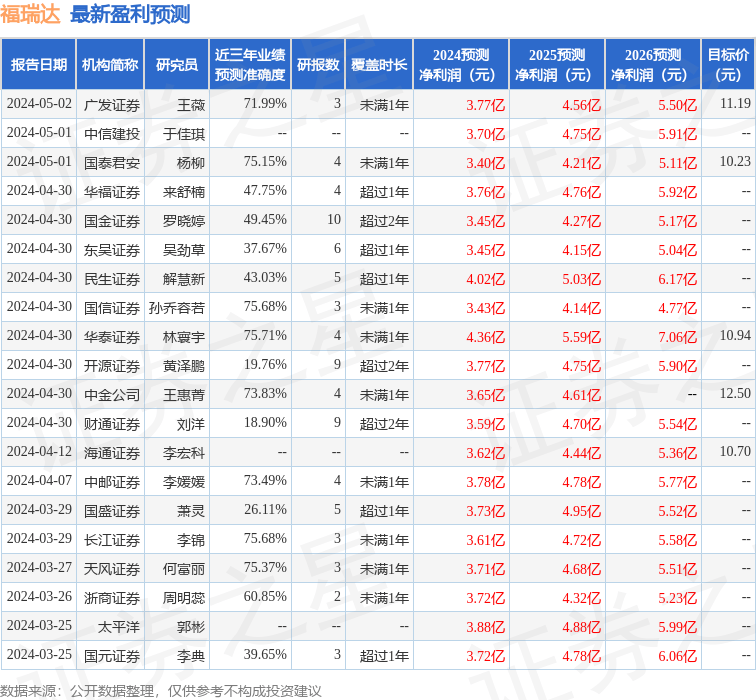Click the 7.06亿 forecast value for 华泰证券
This screenshot has height=700, width=756.
point(677,336)
